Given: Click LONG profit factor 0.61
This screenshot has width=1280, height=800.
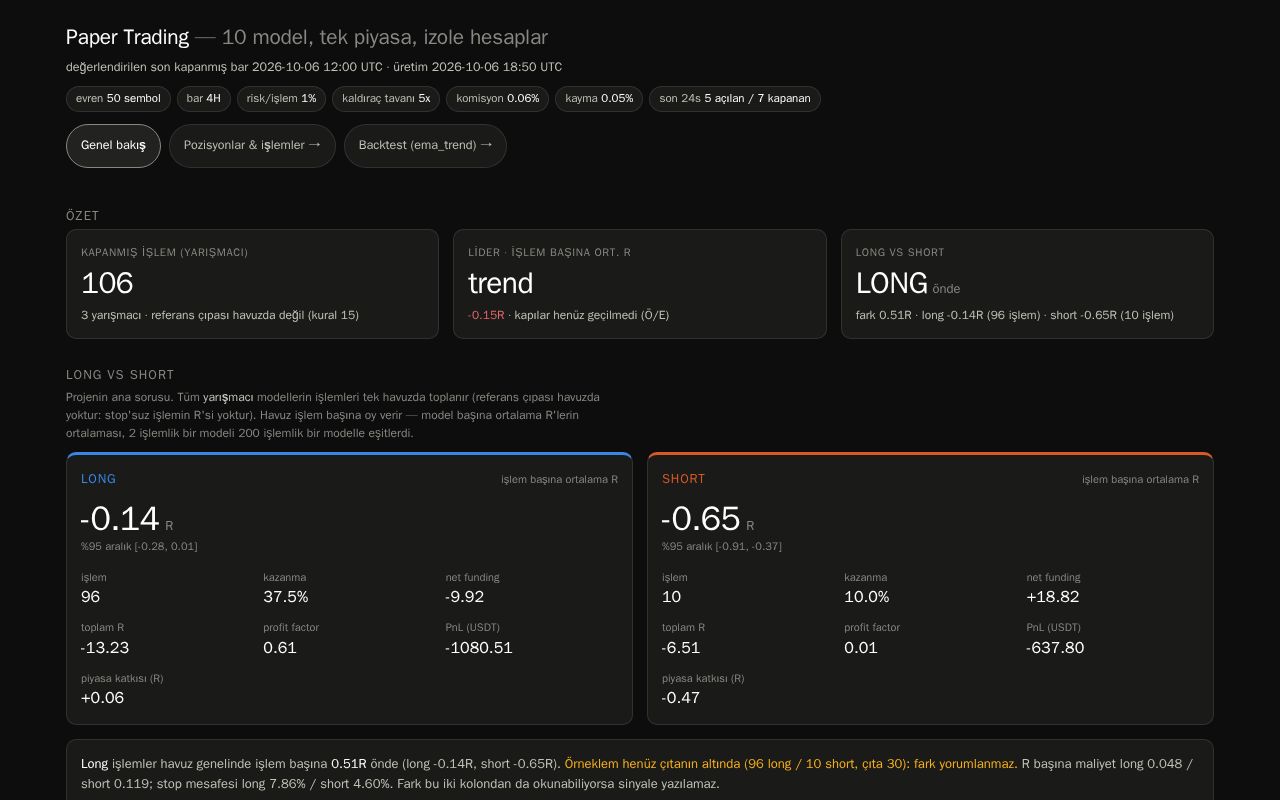Looking at the screenshot, I should tap(280, 648).
